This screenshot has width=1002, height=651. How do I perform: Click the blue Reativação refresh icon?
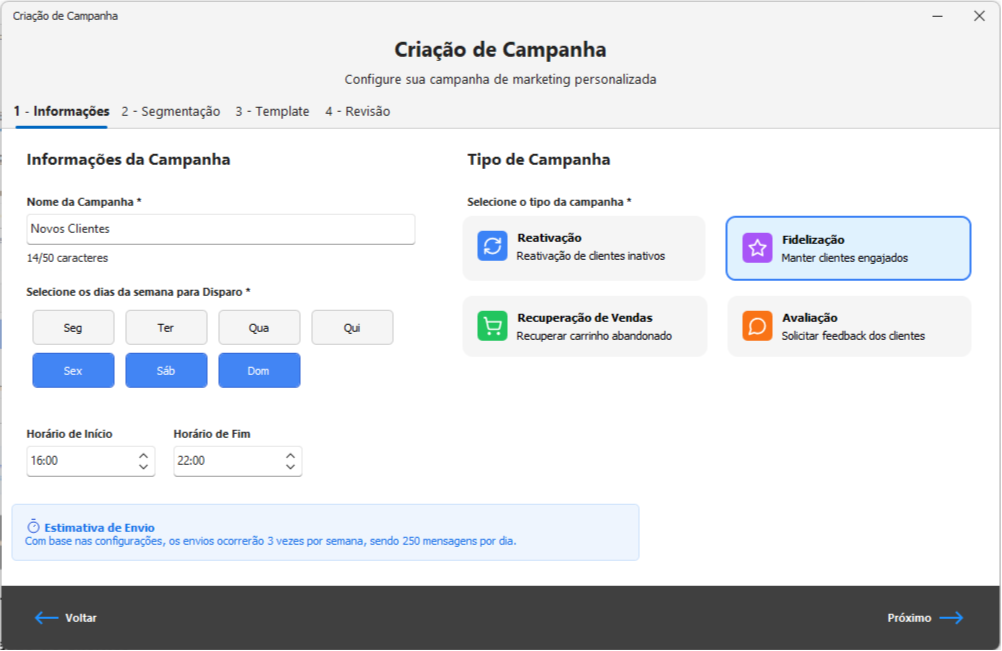pos(492,247)
